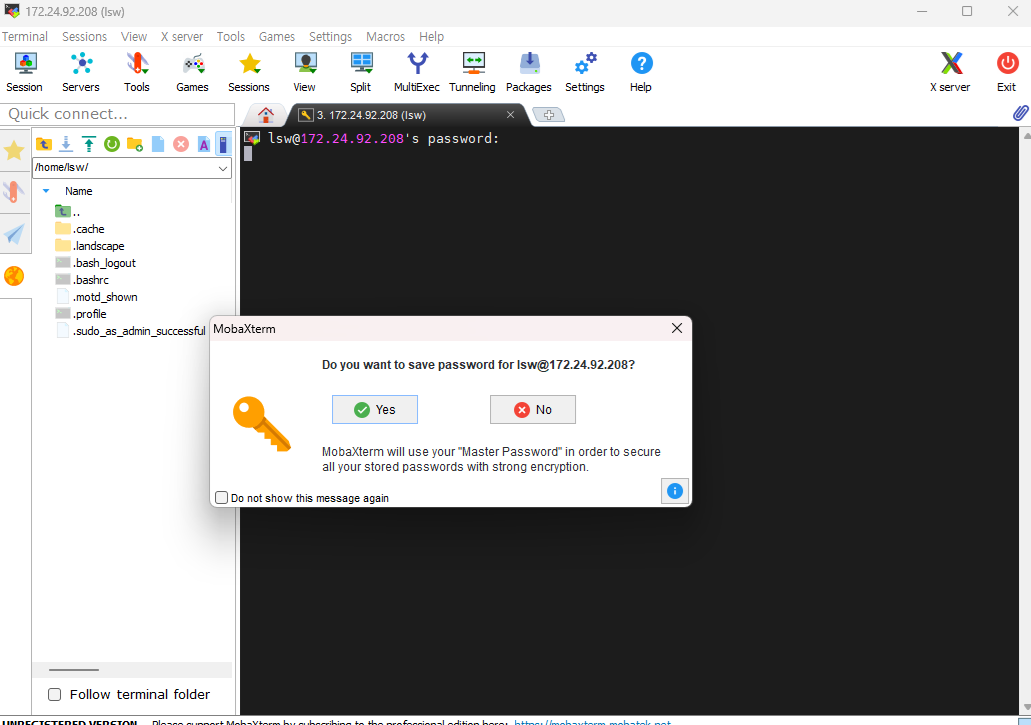Select the .sudo_as_admin_successful file
The height and width of the screenshot is (725, 1031).
coord(131,331)
